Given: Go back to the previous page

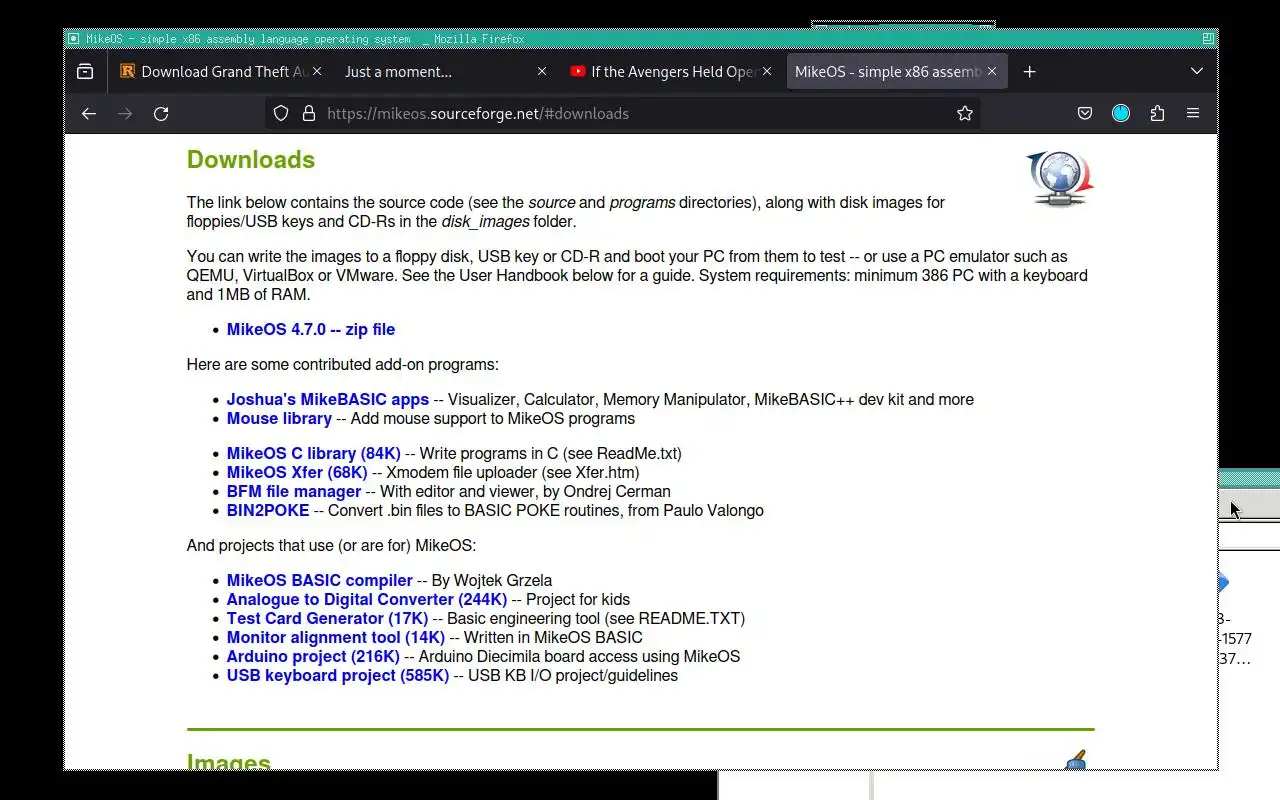Looking at the screenshot, I should pyautogui.click(x=89, y=114).
